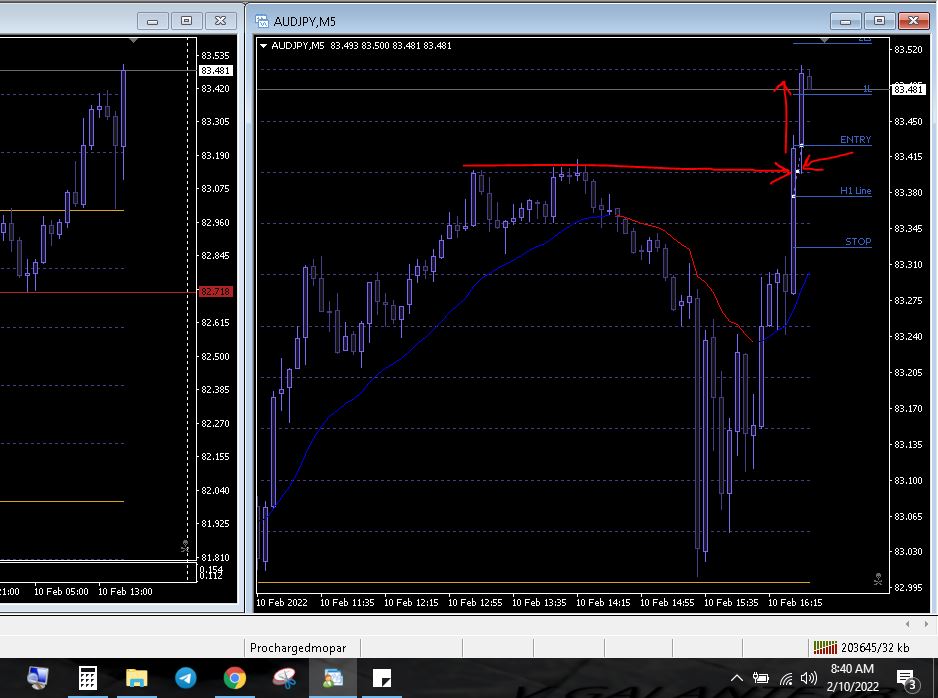Click the 83.481 price tag on left chart
This screenshot has height=698, width=938.
(x=215, y=71)
